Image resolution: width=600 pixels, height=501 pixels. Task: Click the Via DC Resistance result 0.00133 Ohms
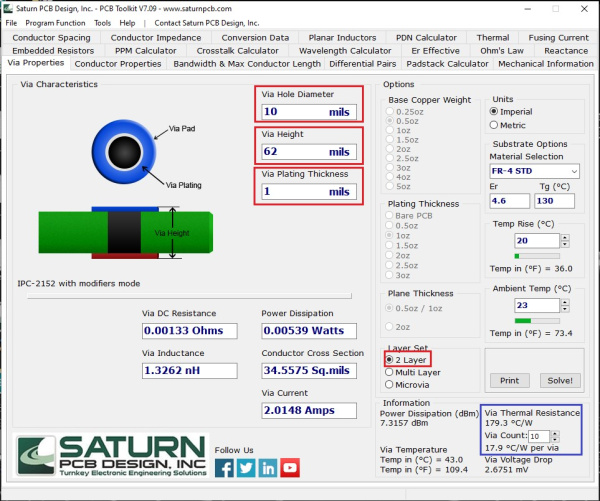pyautogui.click(x=189, y=331)
